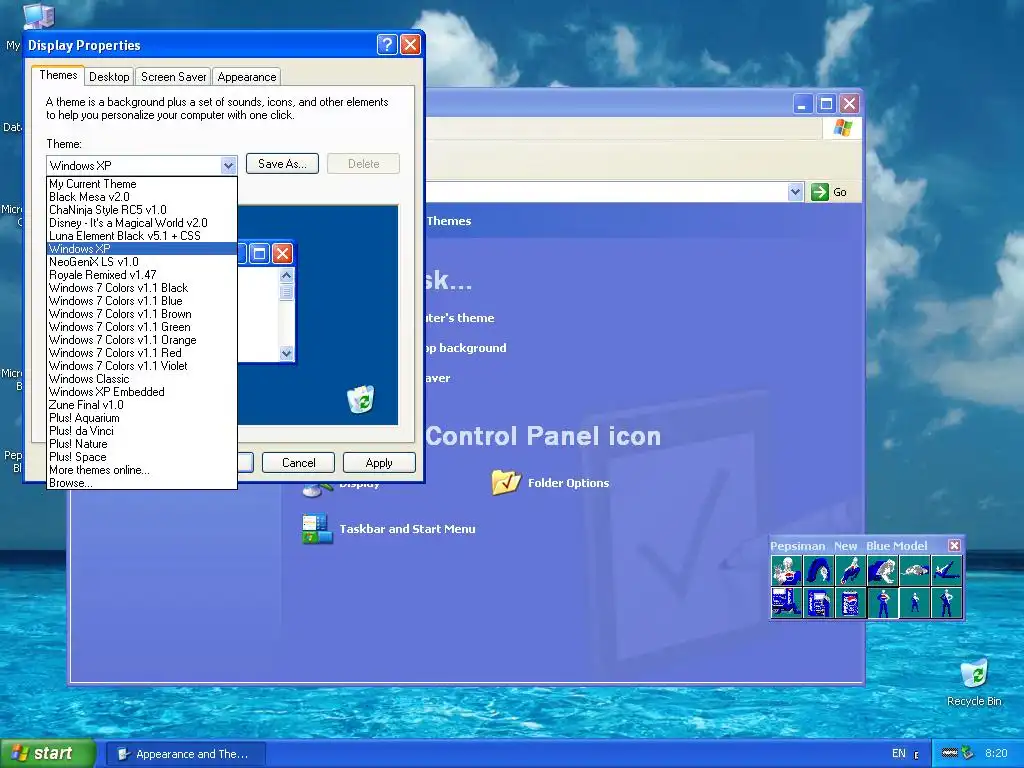Choose Plus! Aquarium theme
Screen dimensions: 1024x768
pos(142,418)
